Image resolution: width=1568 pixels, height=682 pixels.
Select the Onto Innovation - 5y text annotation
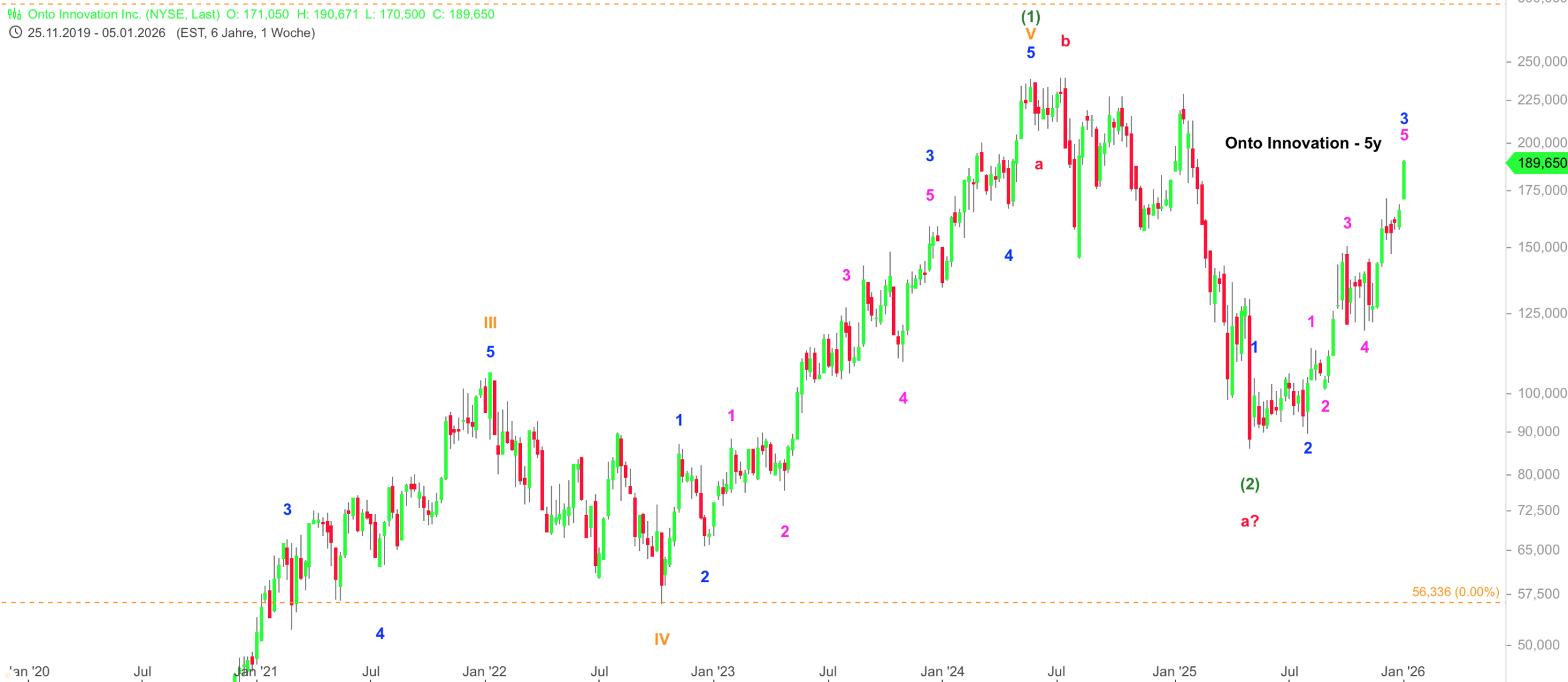point(1303,143)
